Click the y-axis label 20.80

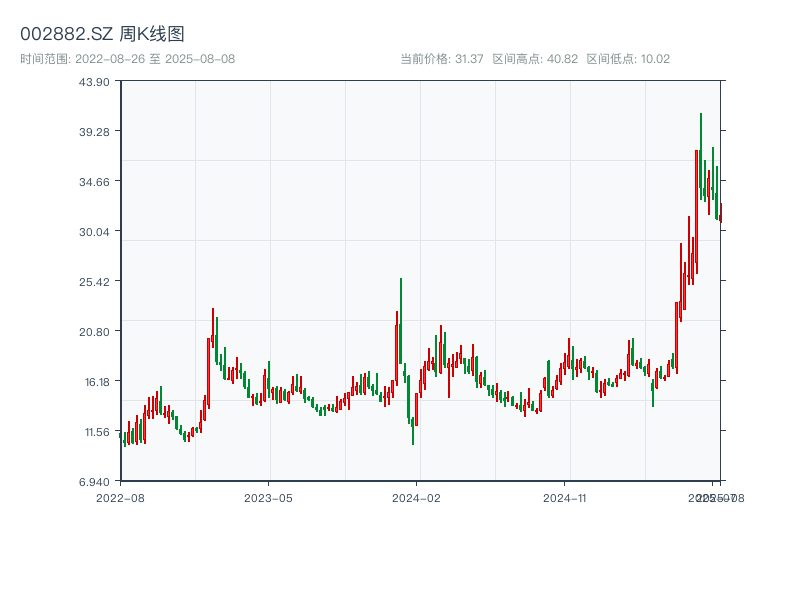94,332
